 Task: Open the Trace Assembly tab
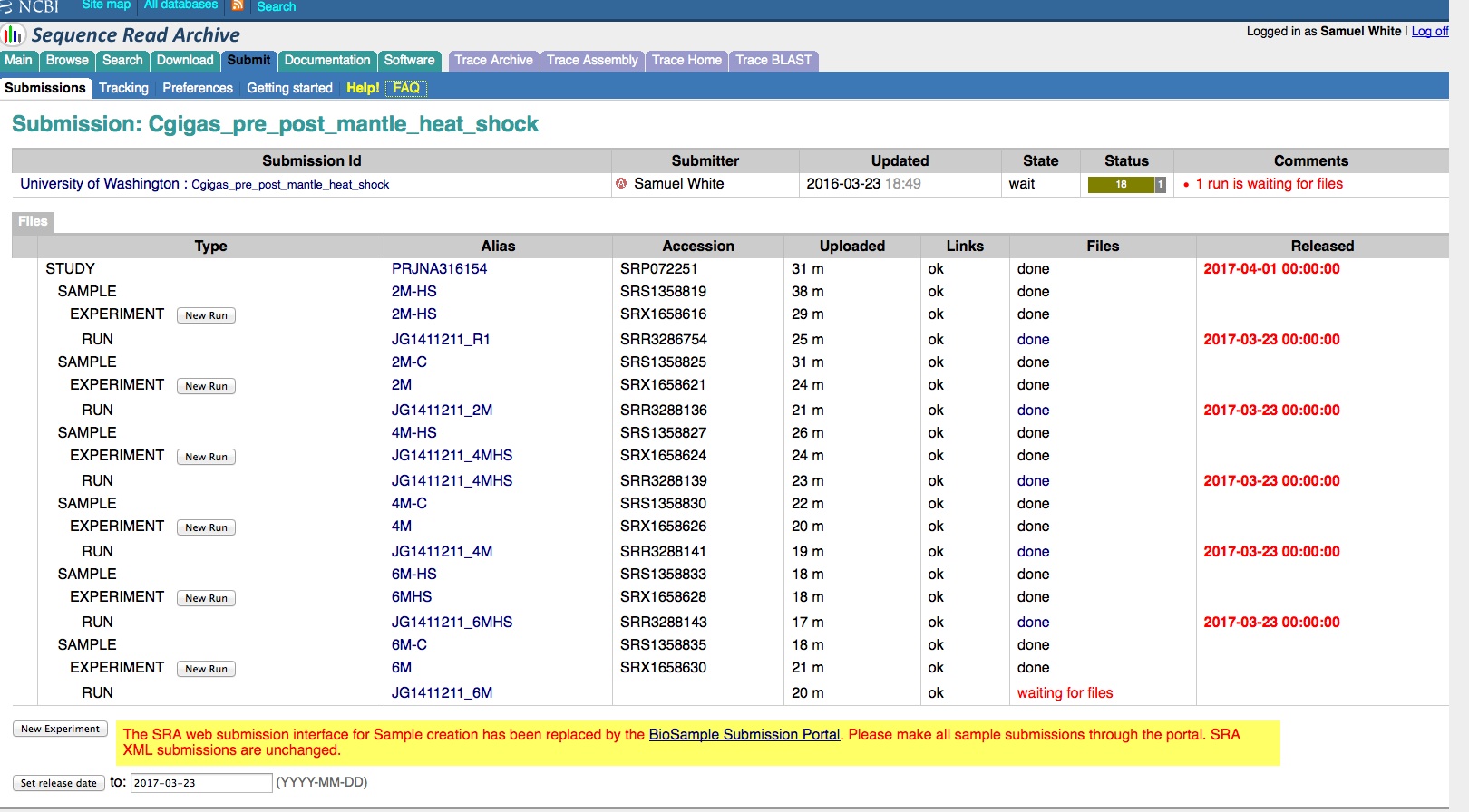[x=592, y=61]
